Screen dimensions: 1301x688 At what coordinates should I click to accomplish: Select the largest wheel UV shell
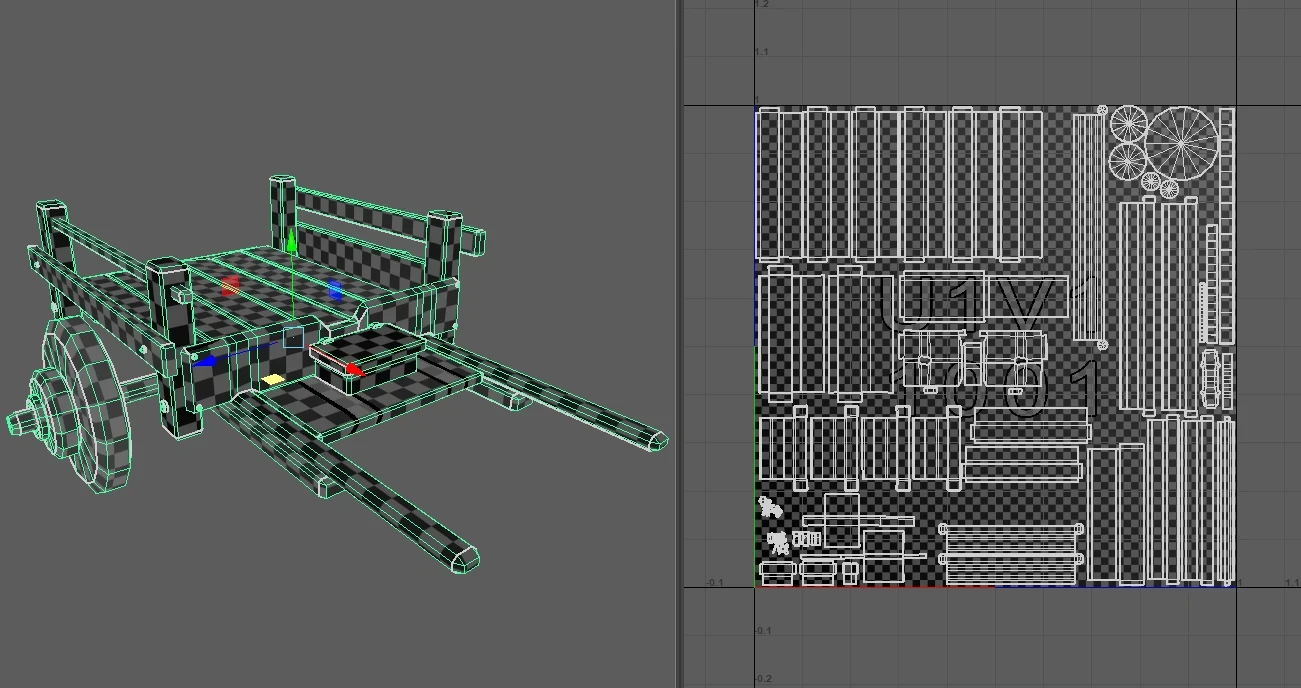point(1181,144)
